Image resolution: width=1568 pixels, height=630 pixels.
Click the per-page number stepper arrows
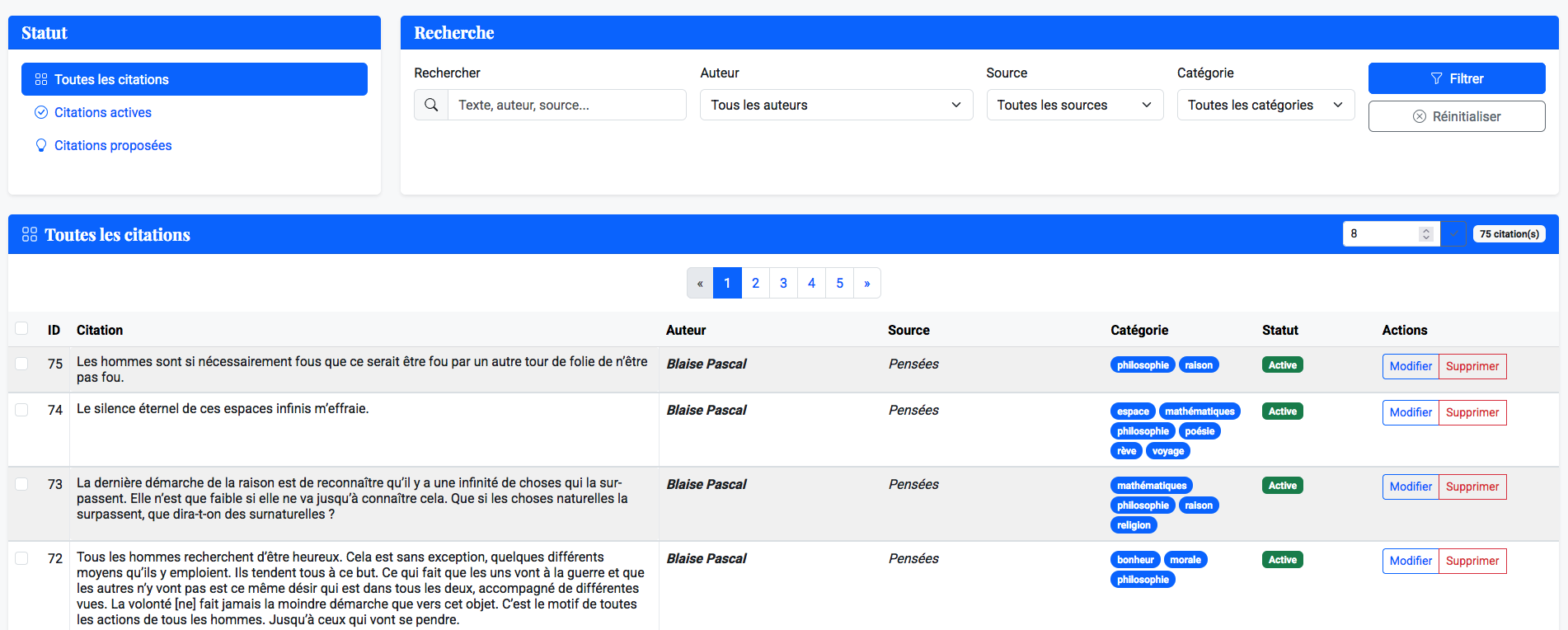pos(1425,234)
